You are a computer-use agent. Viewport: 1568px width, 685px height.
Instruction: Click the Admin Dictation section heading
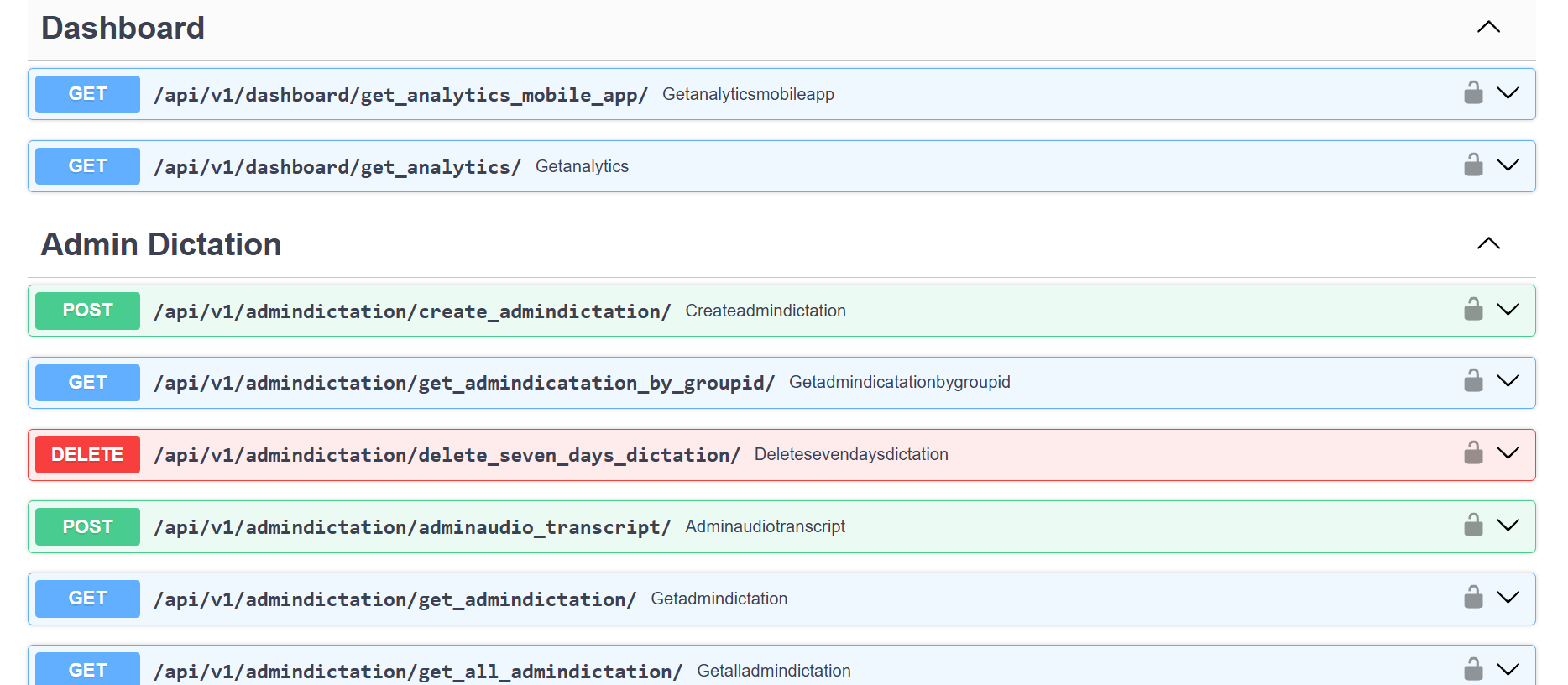[161, 244]
